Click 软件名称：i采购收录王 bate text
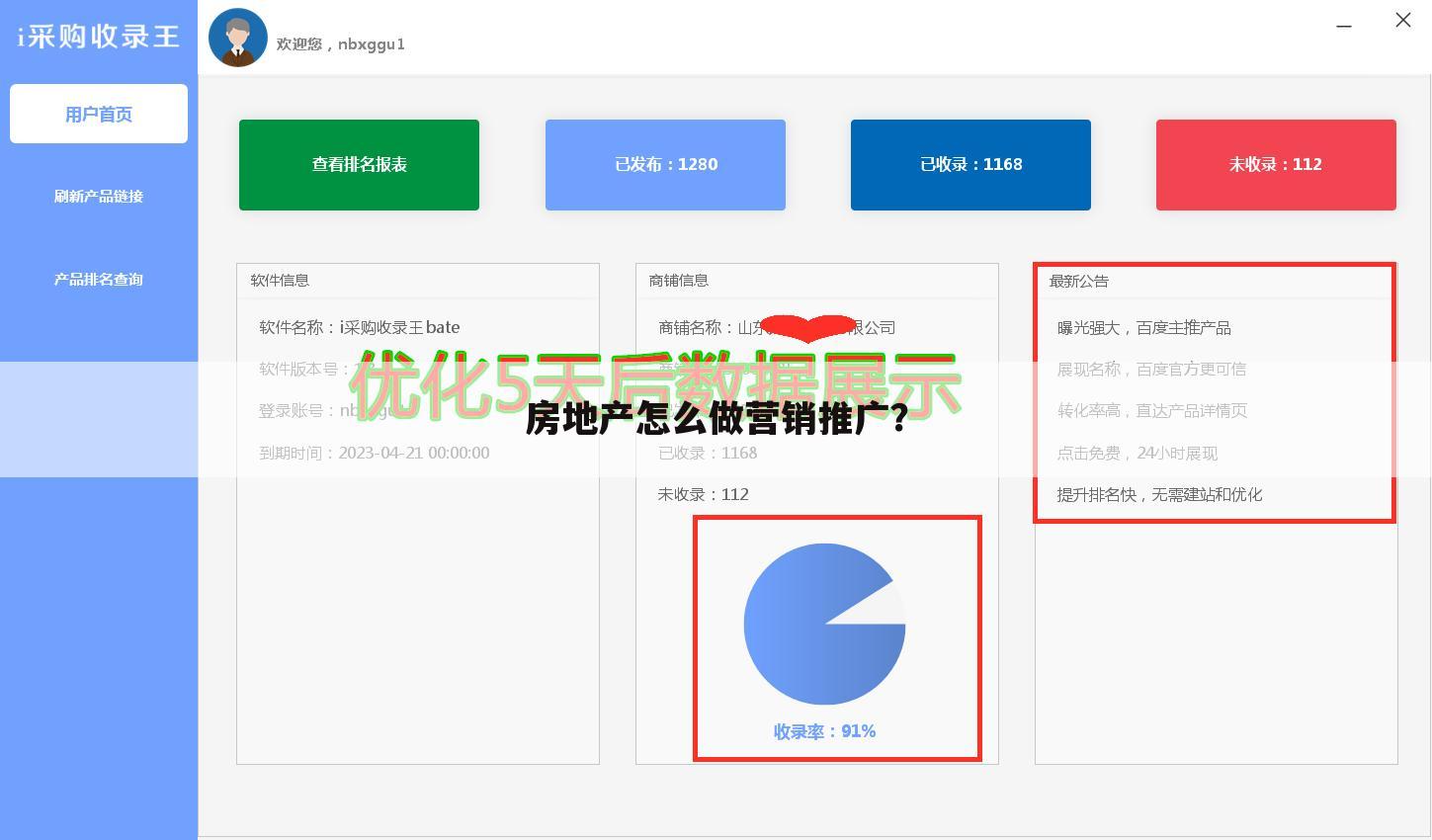The height and width of the screenshot is (840, 1432). [x=360, y=327]
